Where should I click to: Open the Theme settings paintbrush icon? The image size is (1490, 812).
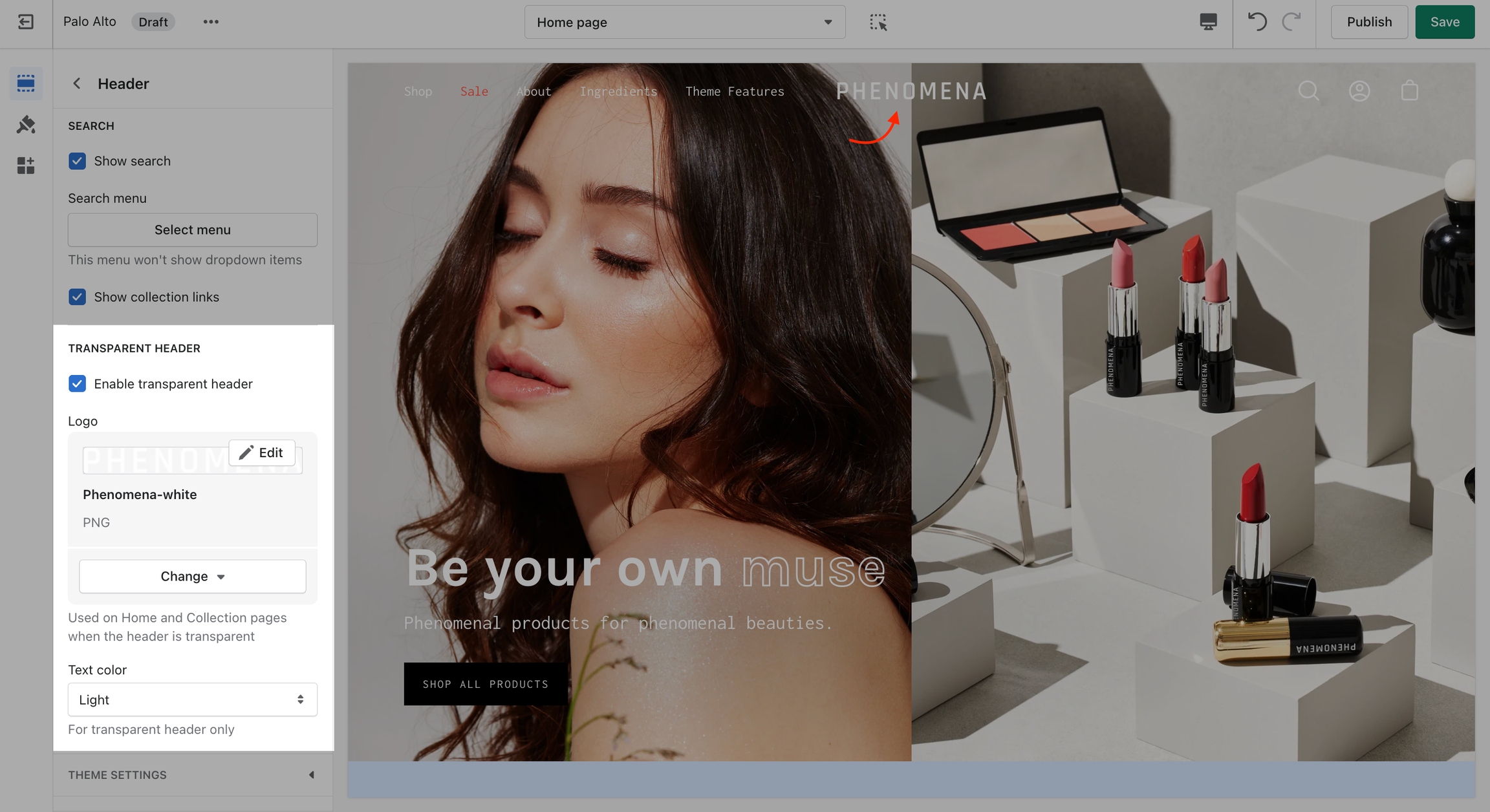coord(26,124)
